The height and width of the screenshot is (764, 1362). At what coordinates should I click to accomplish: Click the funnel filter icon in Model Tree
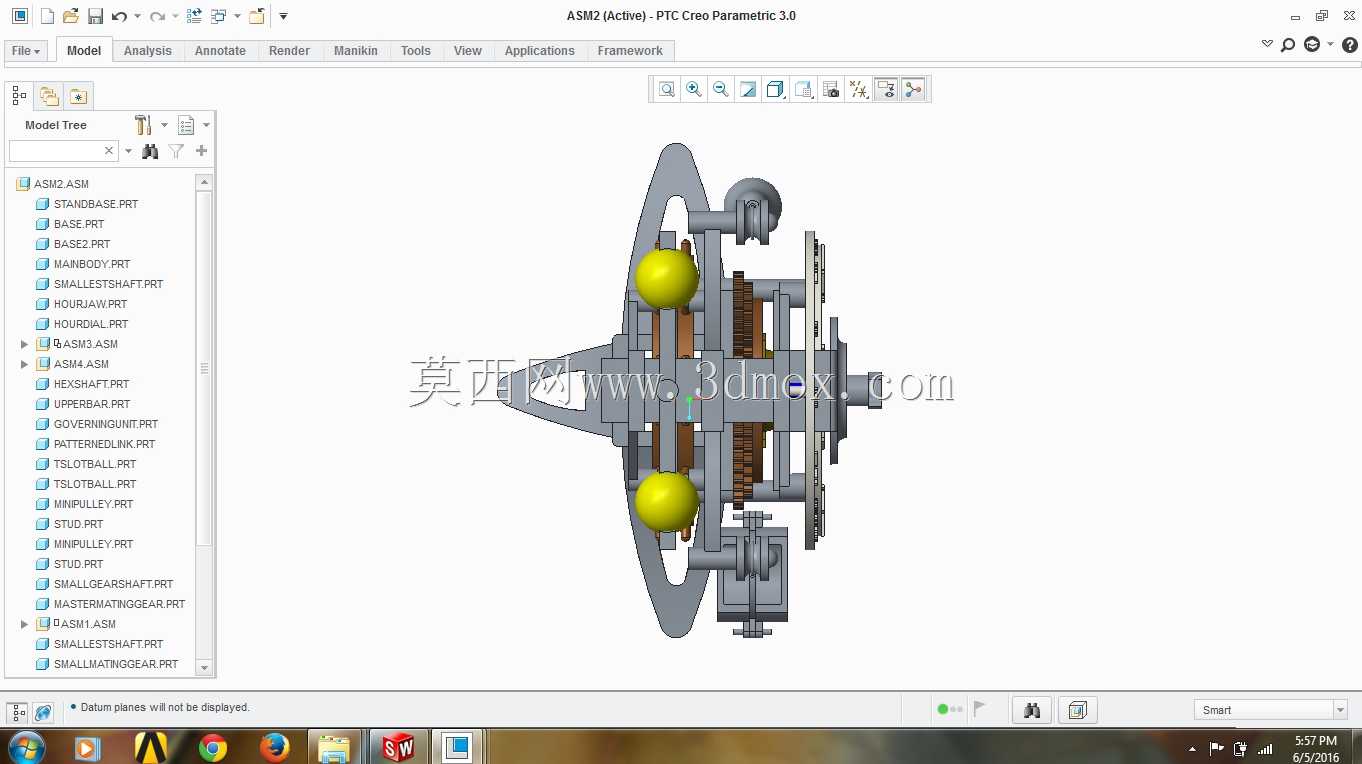(x=176, y=151)
